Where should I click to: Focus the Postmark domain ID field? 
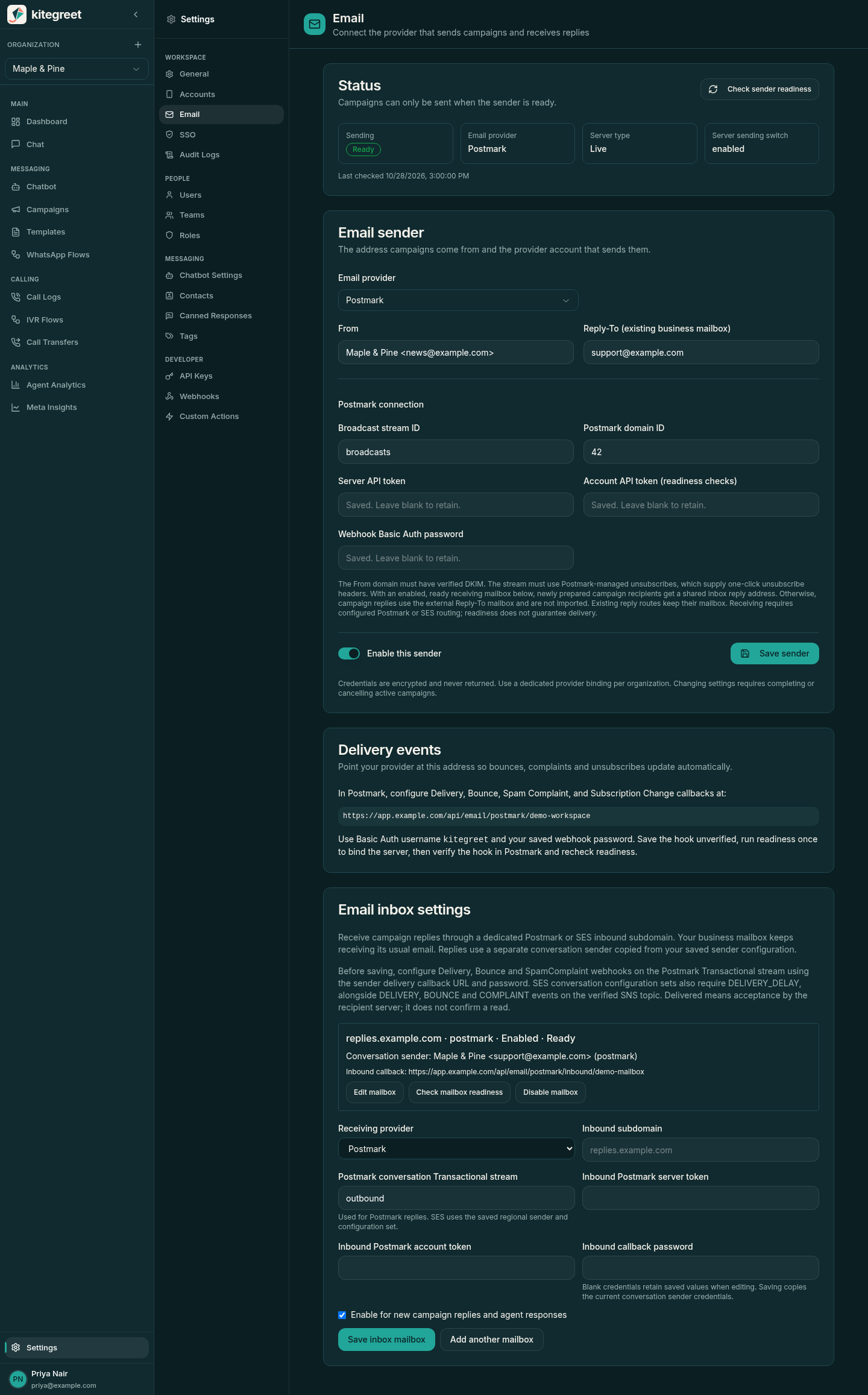[701, 452]
